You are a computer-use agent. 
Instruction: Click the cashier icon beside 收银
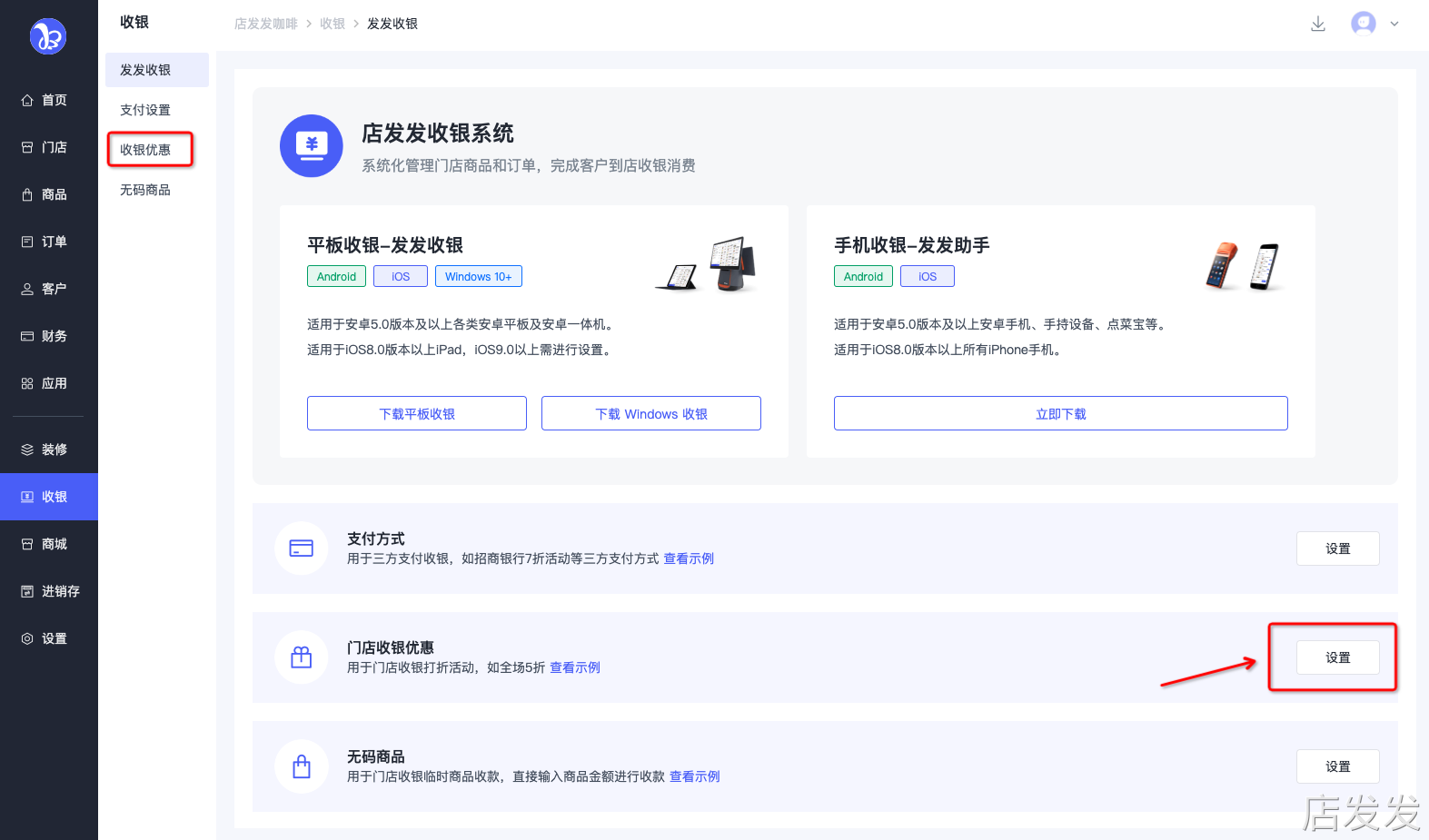pos(27,497)
